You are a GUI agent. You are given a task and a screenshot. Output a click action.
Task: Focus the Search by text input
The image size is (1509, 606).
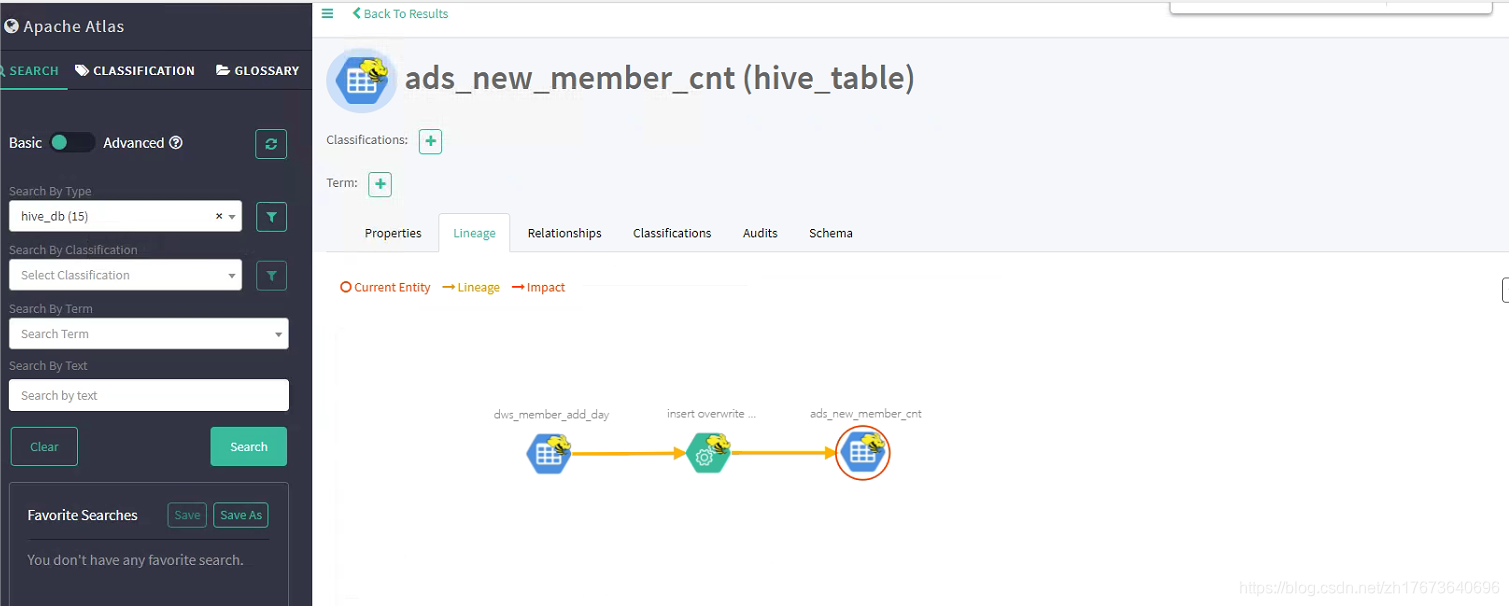coord(149,395)
